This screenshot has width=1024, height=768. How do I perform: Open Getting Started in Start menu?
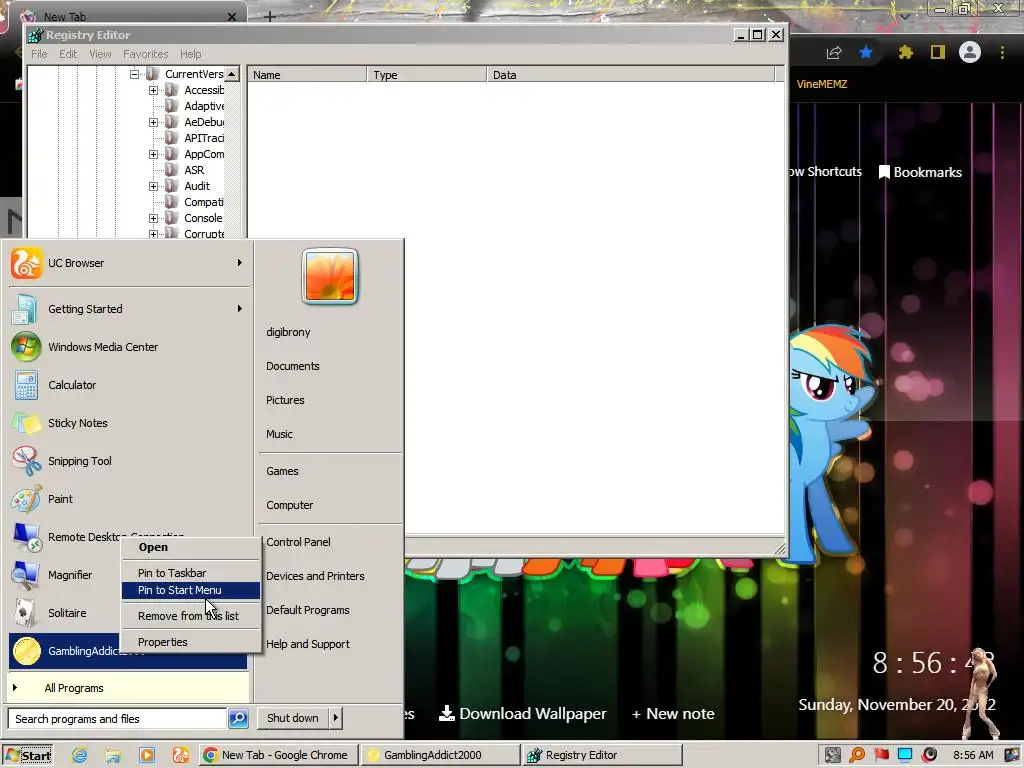pyautogui.click(x=128, y=309)
